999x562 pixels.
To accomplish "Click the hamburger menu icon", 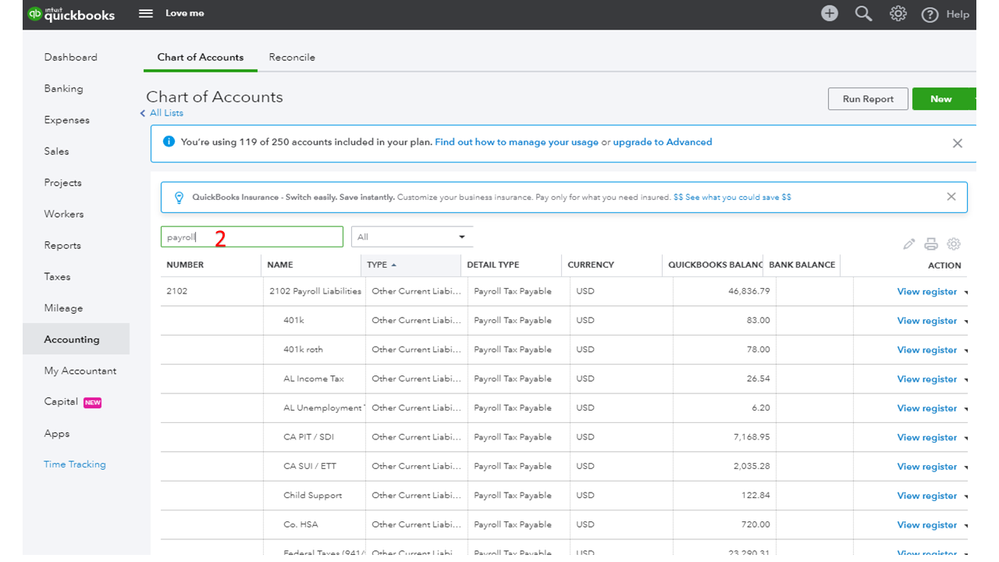I will tap(146, 14).
